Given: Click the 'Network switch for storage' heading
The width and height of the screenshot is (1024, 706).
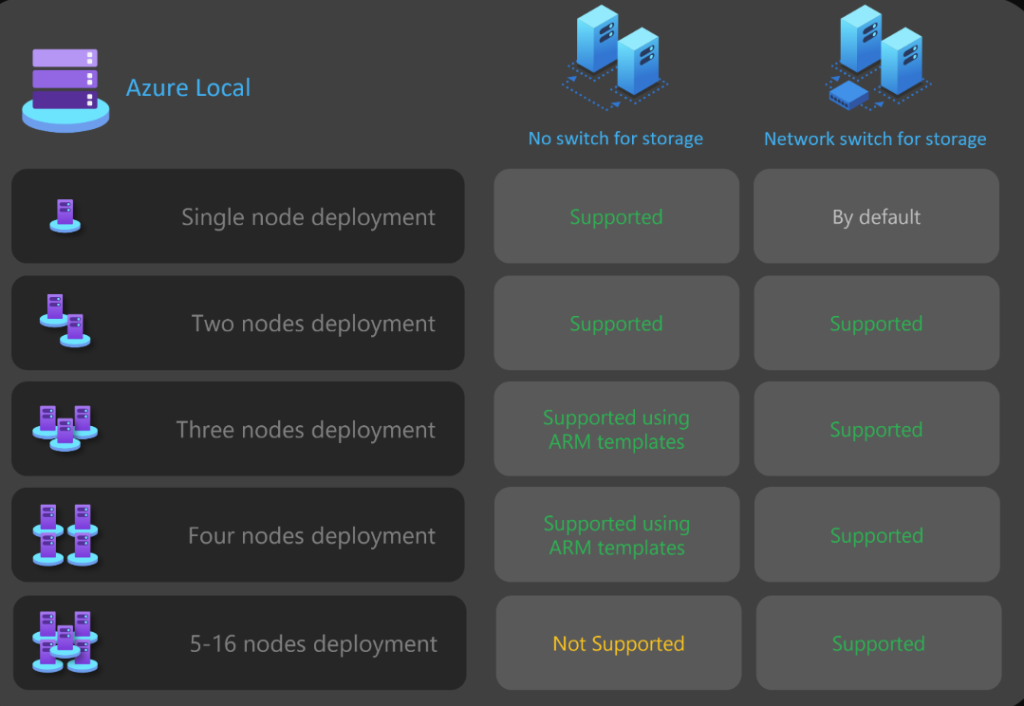Looking at the screenshot, I should pos(875,139).
